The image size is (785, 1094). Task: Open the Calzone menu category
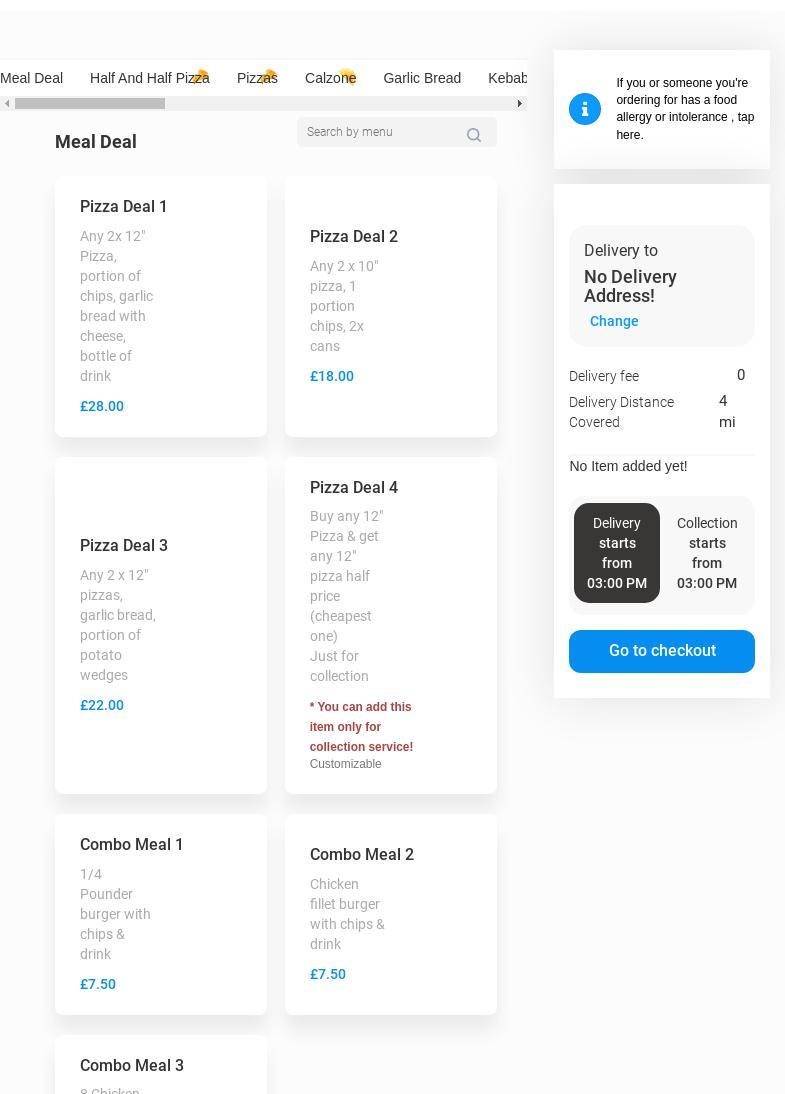click(331, 78)
